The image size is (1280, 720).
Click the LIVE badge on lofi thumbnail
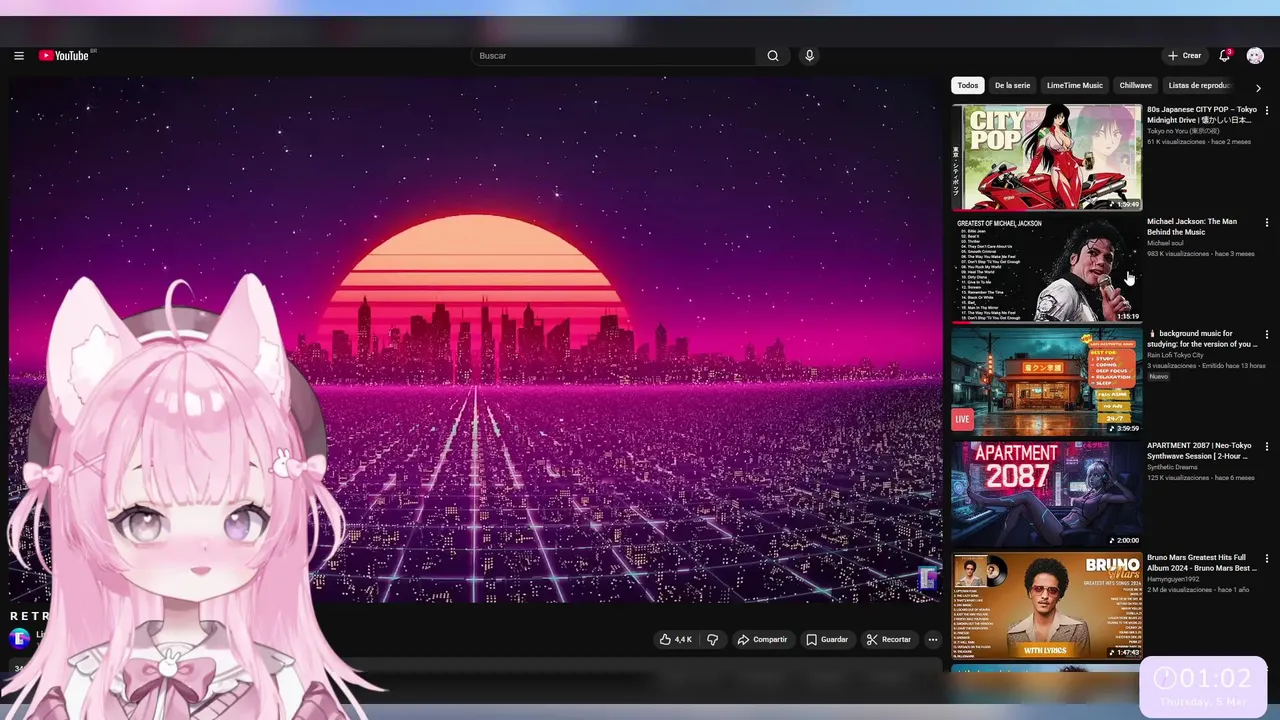coord(962,419)
